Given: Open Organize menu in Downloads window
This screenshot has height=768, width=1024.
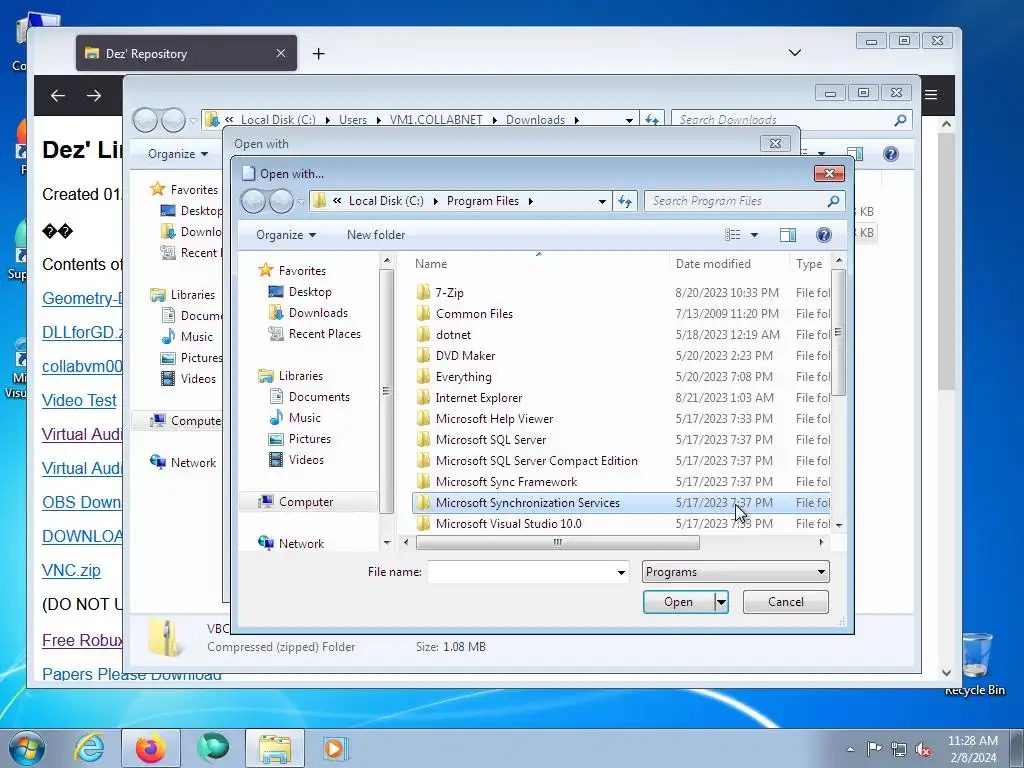Looking at the screenshot, I should click(178, 154).
